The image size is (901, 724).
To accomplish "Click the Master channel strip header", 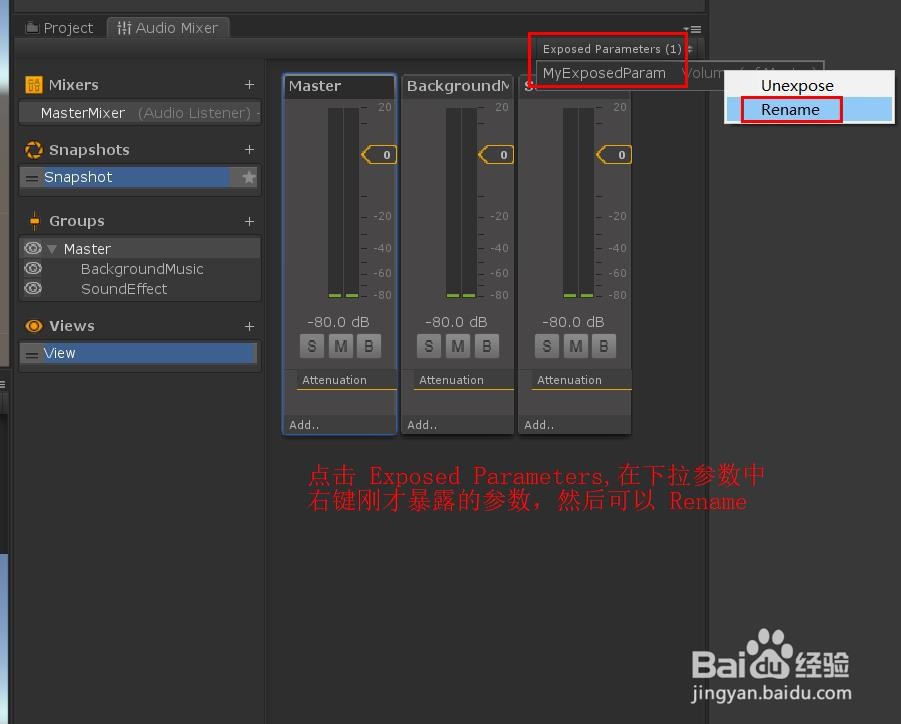I will (340, 86).
